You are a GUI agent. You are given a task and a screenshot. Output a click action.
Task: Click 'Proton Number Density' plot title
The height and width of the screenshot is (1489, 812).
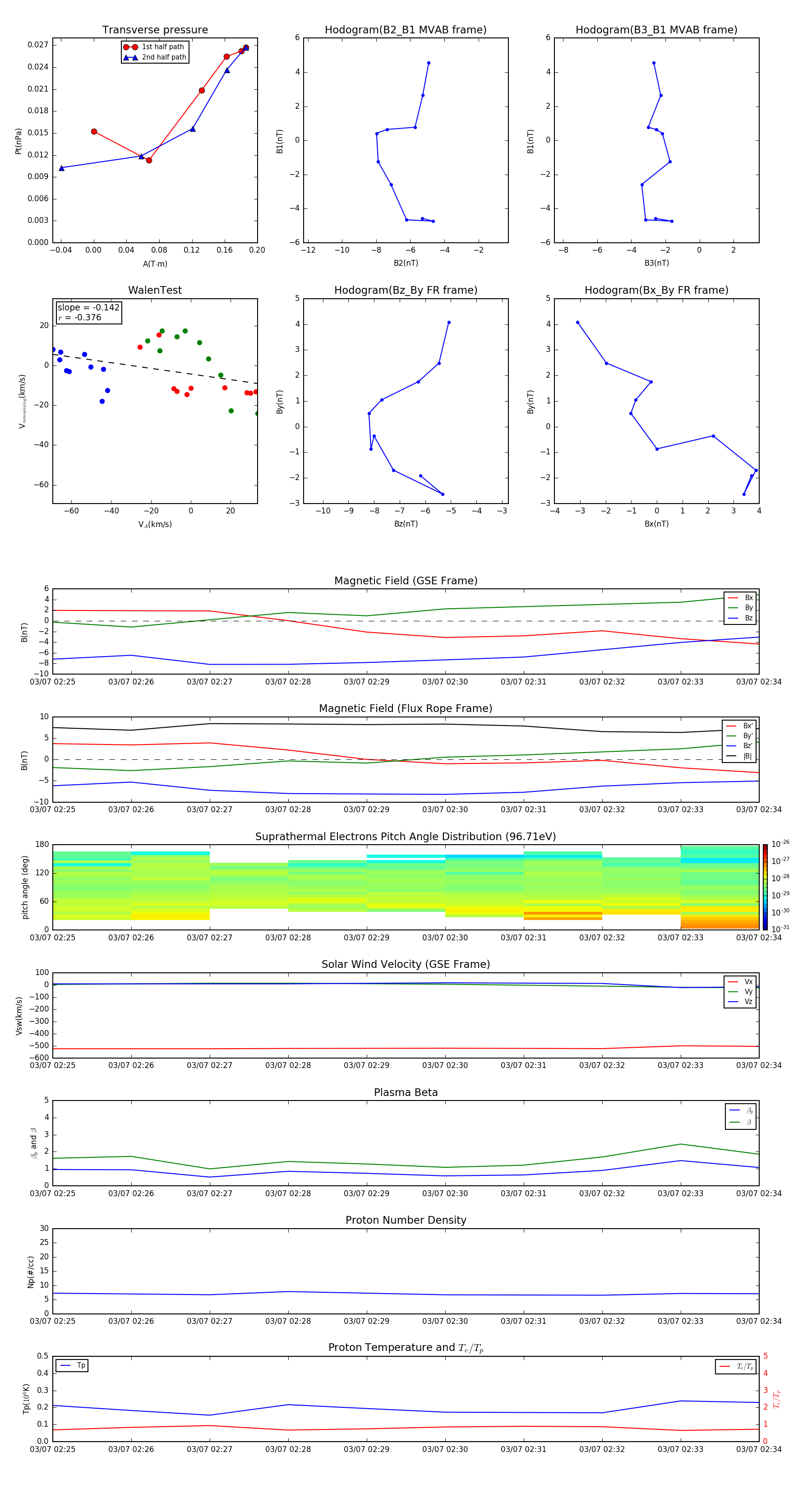point(406,1220)
